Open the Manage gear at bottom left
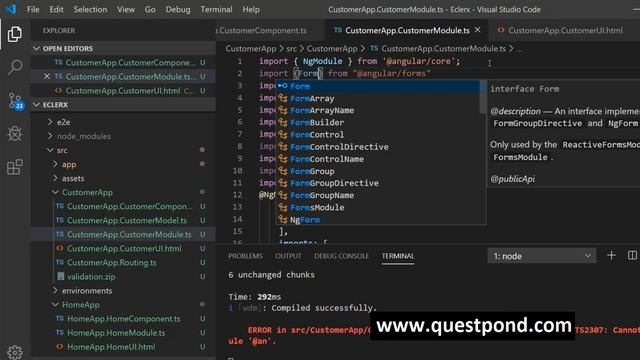 15,352
